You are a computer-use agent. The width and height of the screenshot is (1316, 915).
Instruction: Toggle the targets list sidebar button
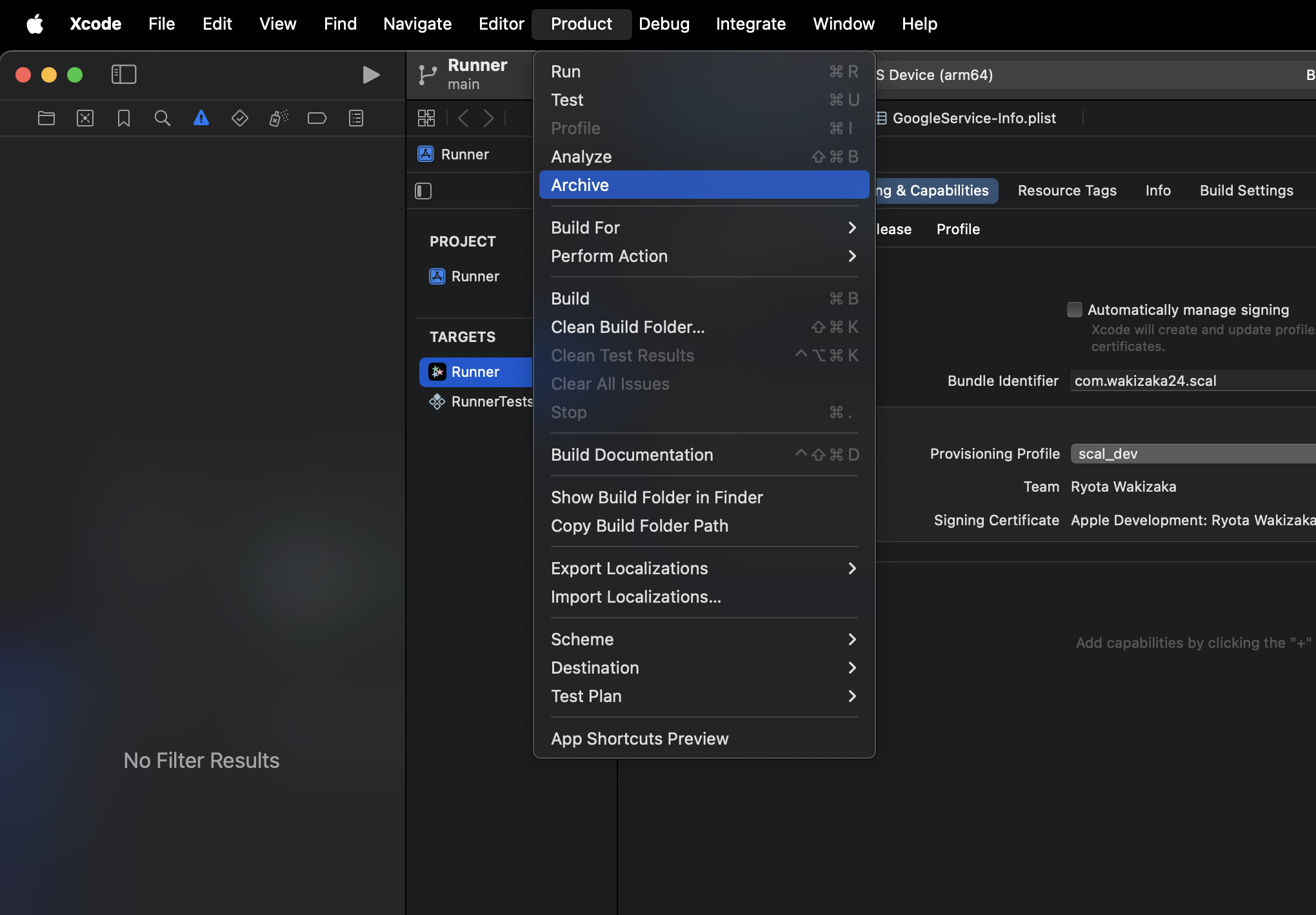(423, 191)
